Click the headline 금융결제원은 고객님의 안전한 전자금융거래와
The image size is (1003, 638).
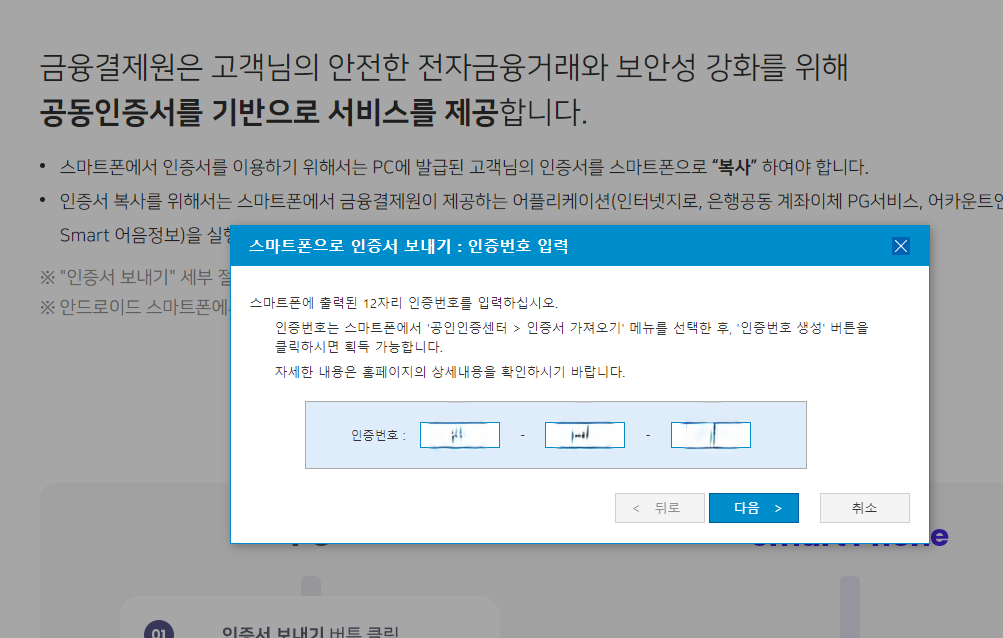click(444, 67)
